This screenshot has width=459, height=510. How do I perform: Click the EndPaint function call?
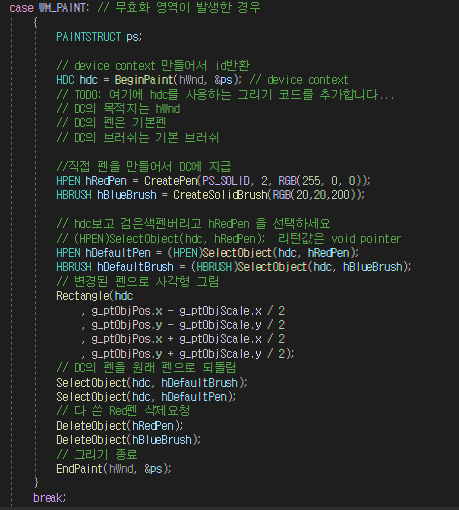79,469
